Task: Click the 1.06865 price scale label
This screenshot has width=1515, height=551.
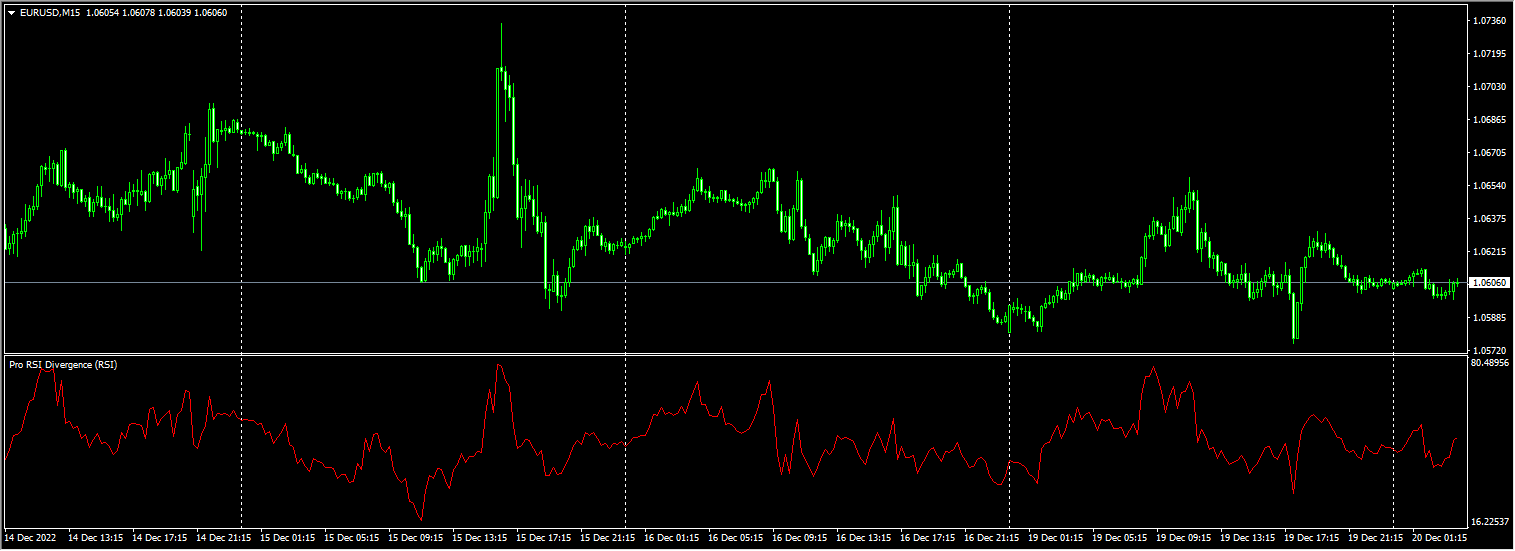Action: (x=1490, y=120)
